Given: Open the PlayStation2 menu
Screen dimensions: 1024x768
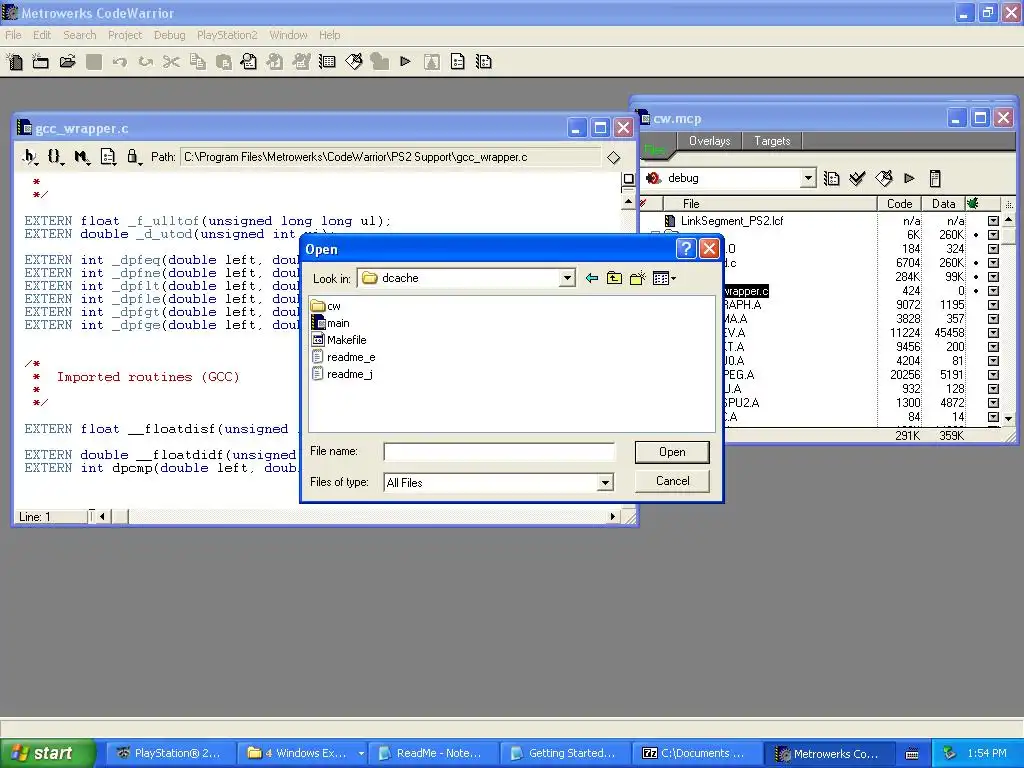Looking at the screenshot, I should 227,35.
